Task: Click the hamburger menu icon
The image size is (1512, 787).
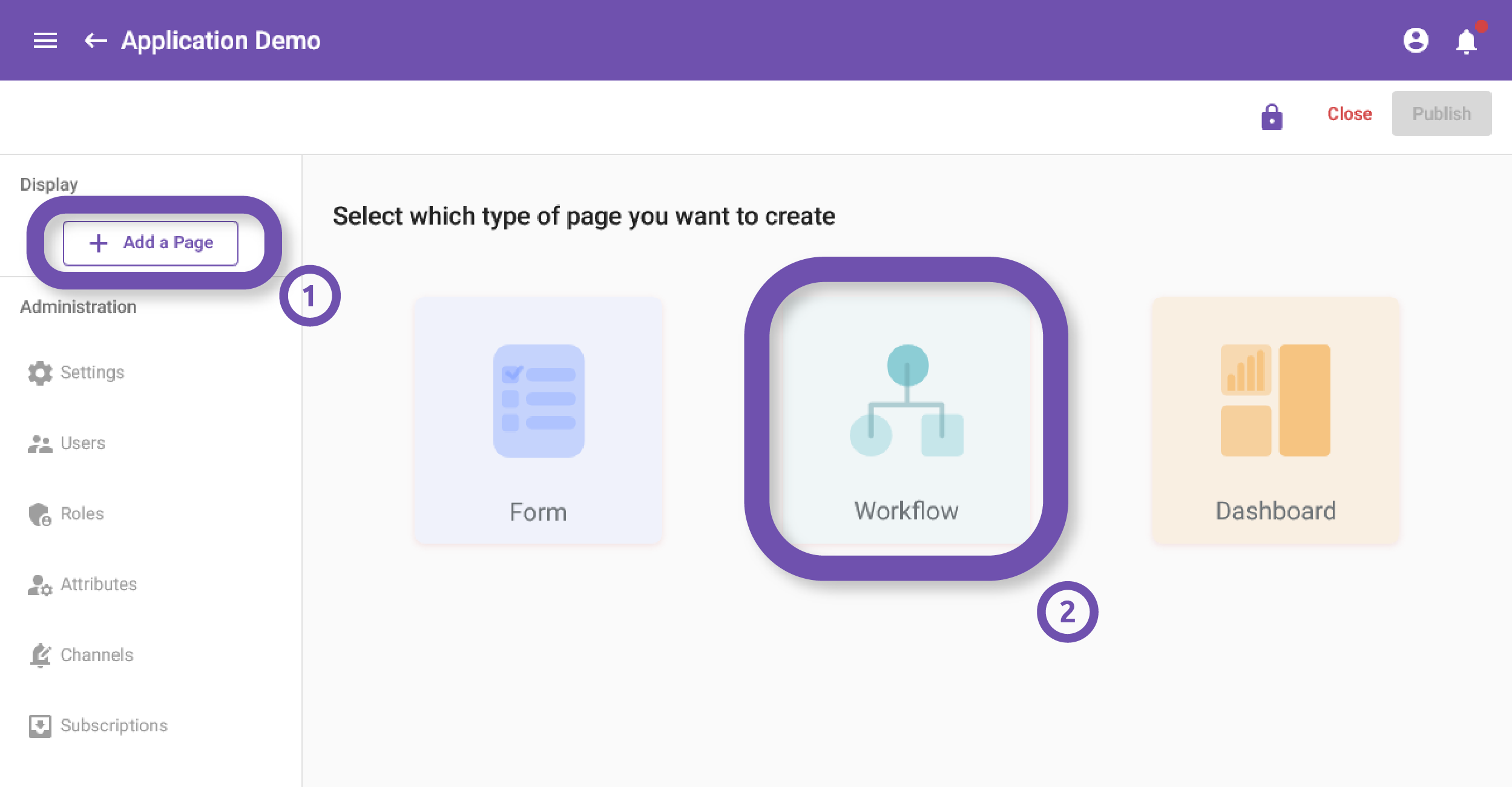Action: pyautogui.click(x=44, y=40)
